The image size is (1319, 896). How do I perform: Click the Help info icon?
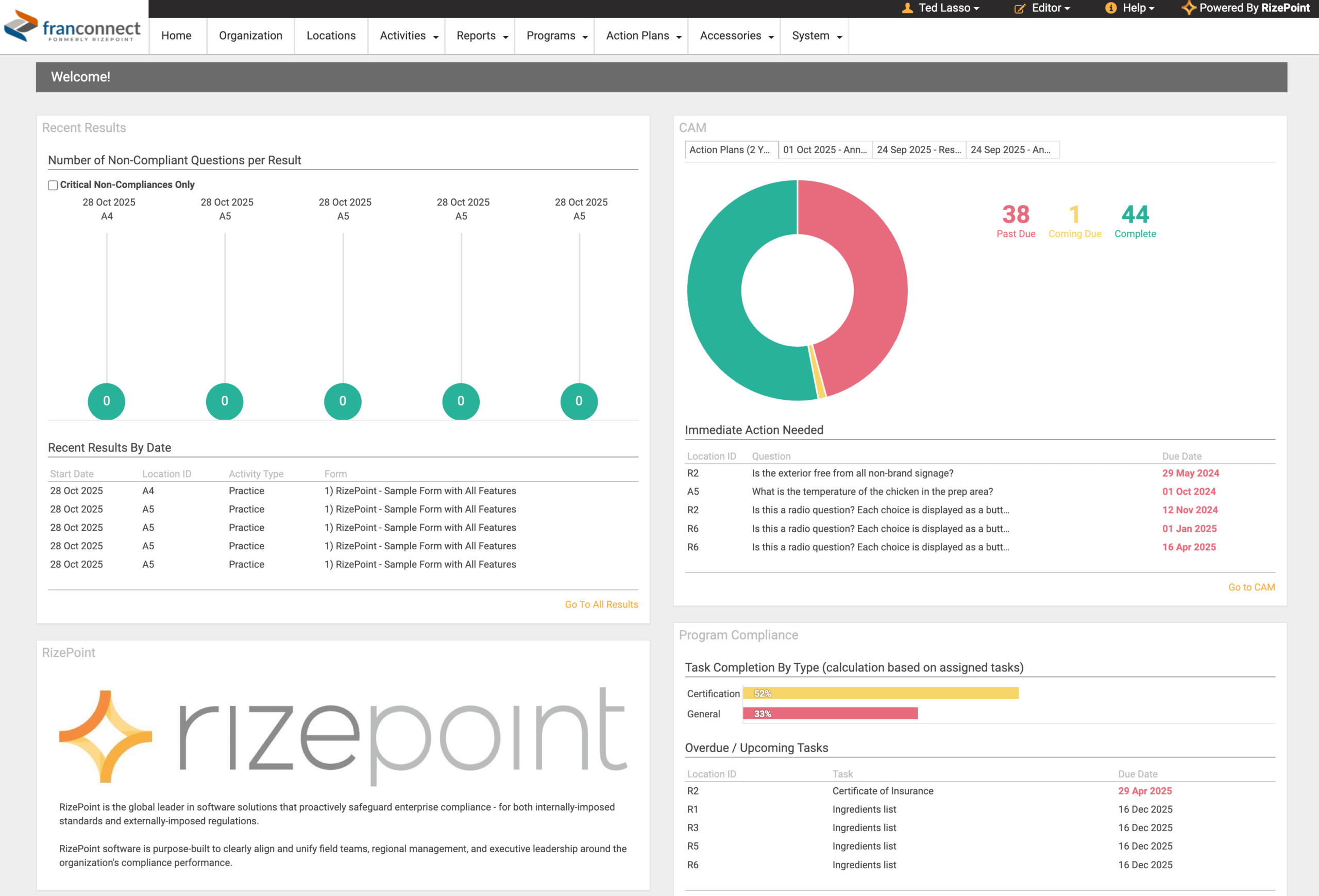click(x=1111, y=8)
